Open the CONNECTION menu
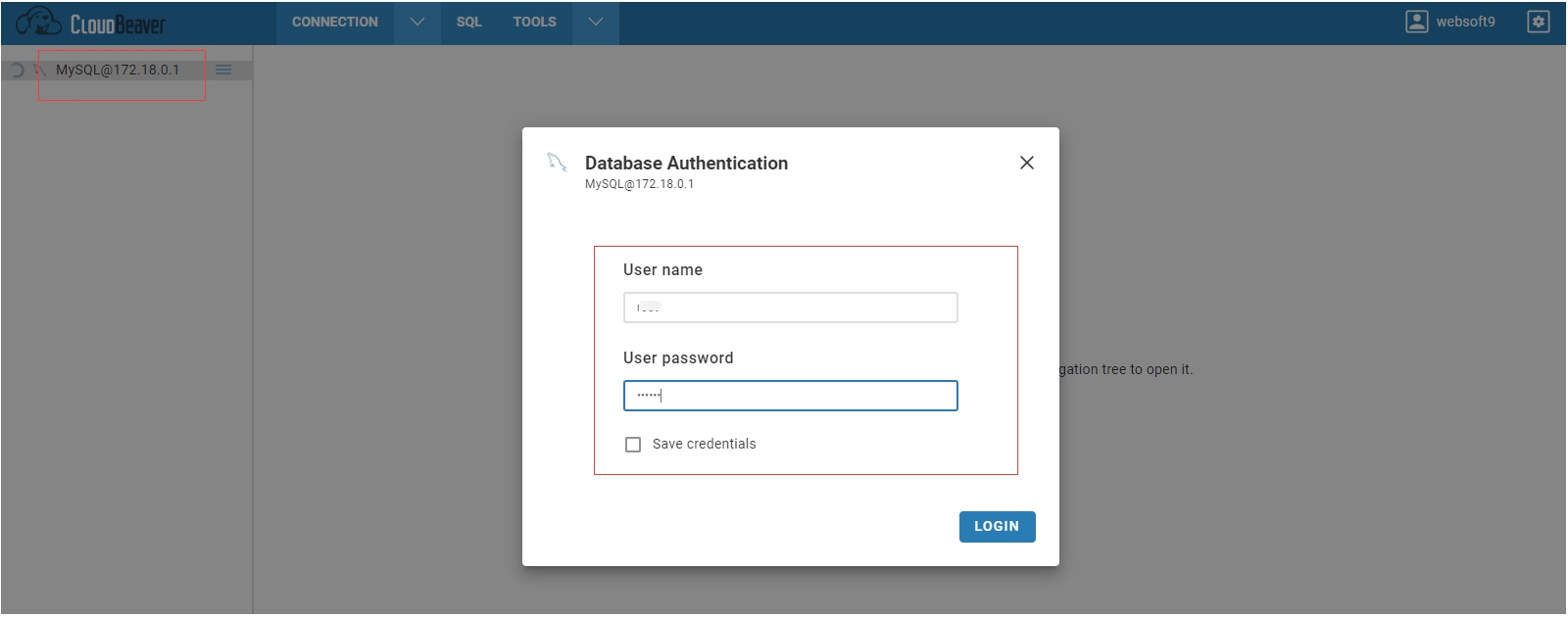1568x617 pixels. 334,22
